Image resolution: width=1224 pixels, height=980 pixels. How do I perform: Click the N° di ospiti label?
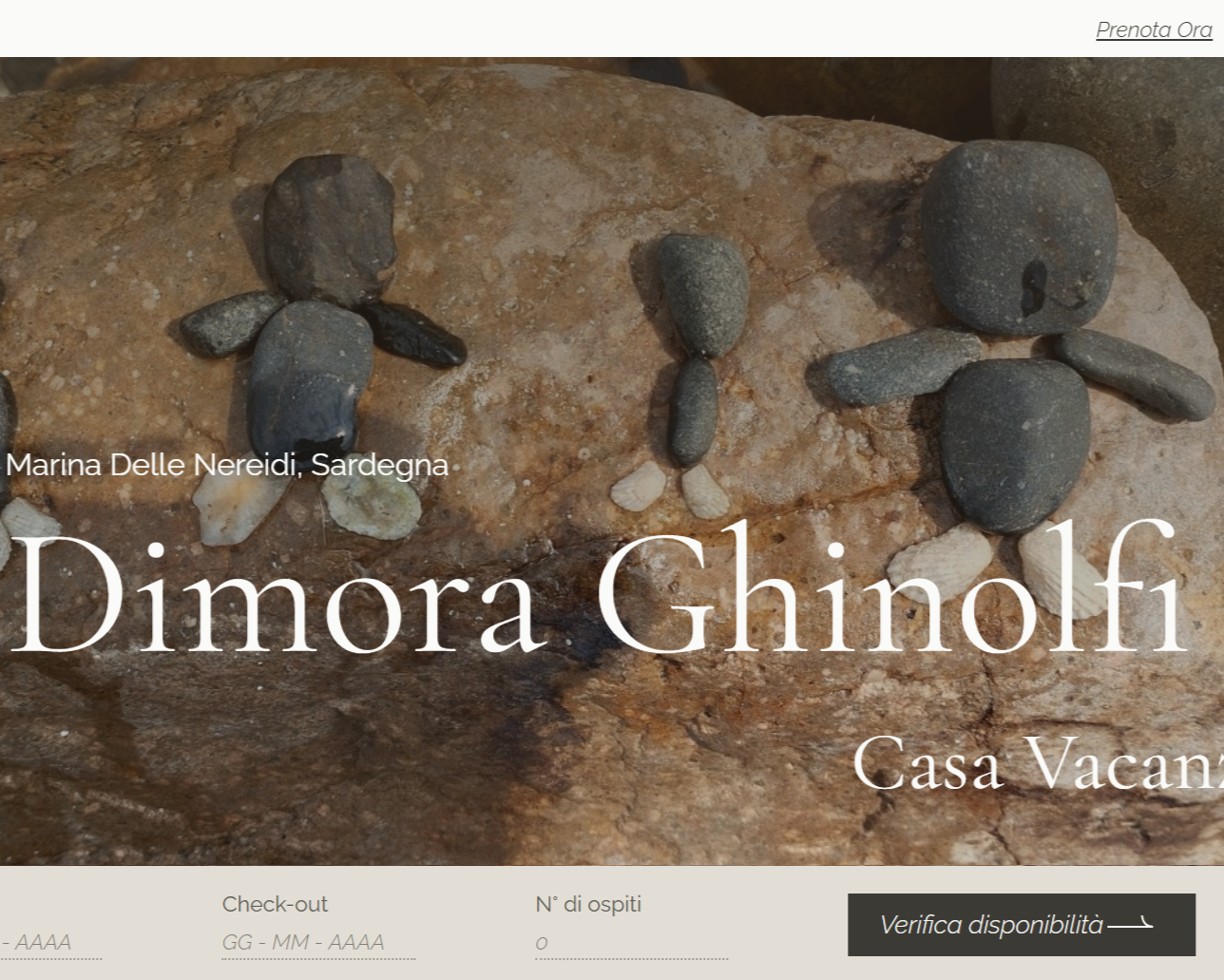pos(588,904)
